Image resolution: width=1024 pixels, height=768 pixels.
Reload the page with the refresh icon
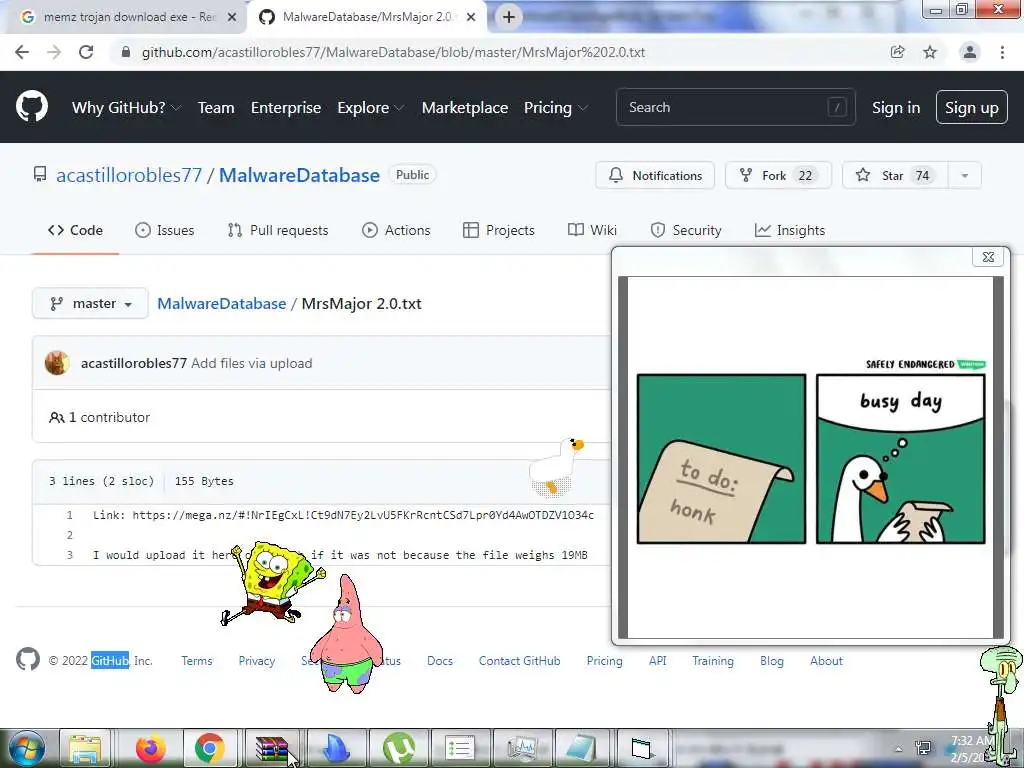[86, 52]
